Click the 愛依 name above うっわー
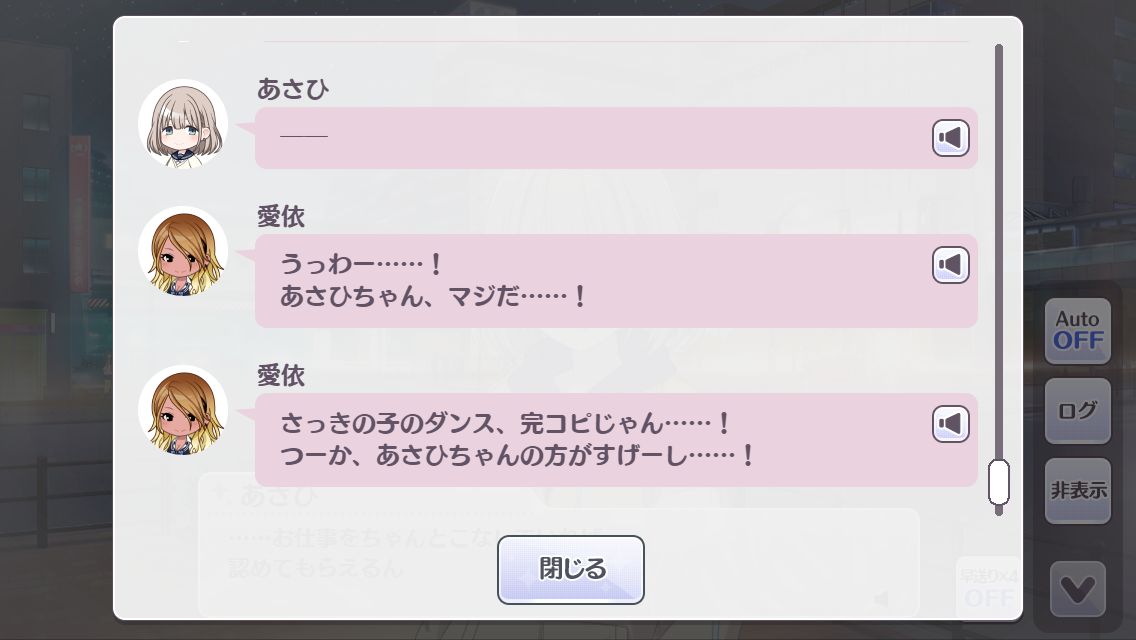 [281, 216]
